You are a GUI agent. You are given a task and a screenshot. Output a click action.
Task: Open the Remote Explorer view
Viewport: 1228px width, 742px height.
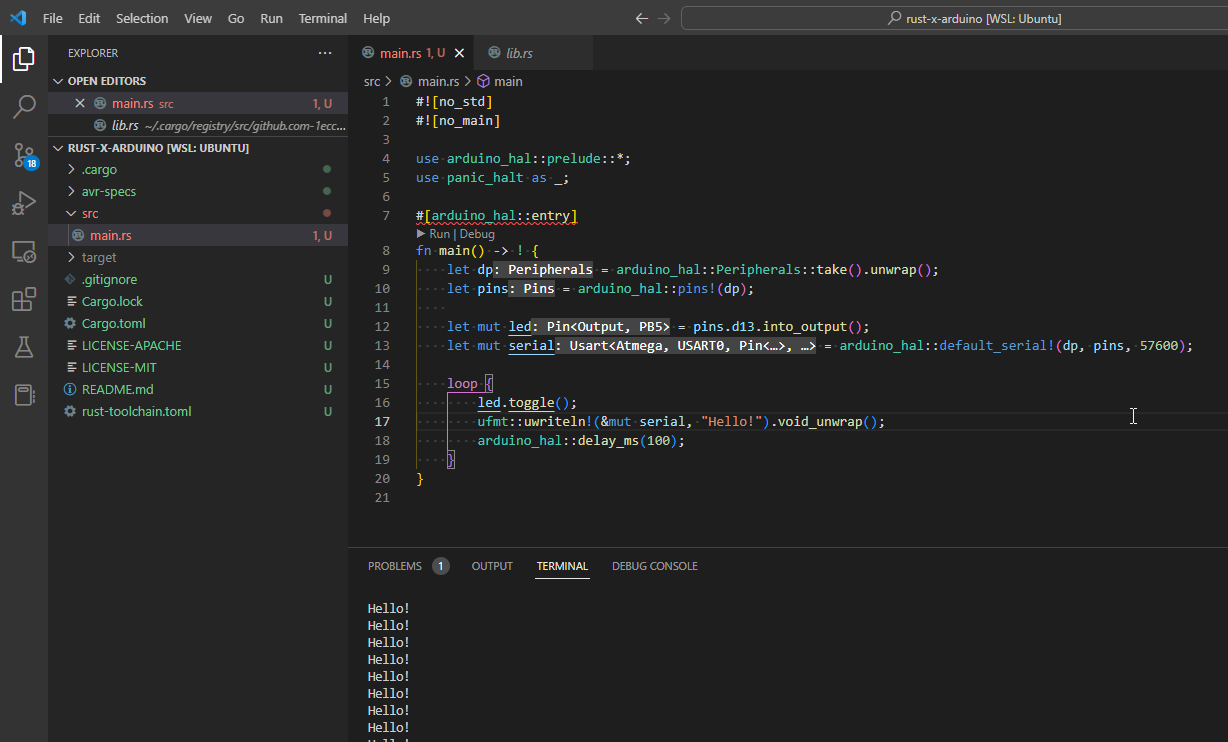(24, 252)
